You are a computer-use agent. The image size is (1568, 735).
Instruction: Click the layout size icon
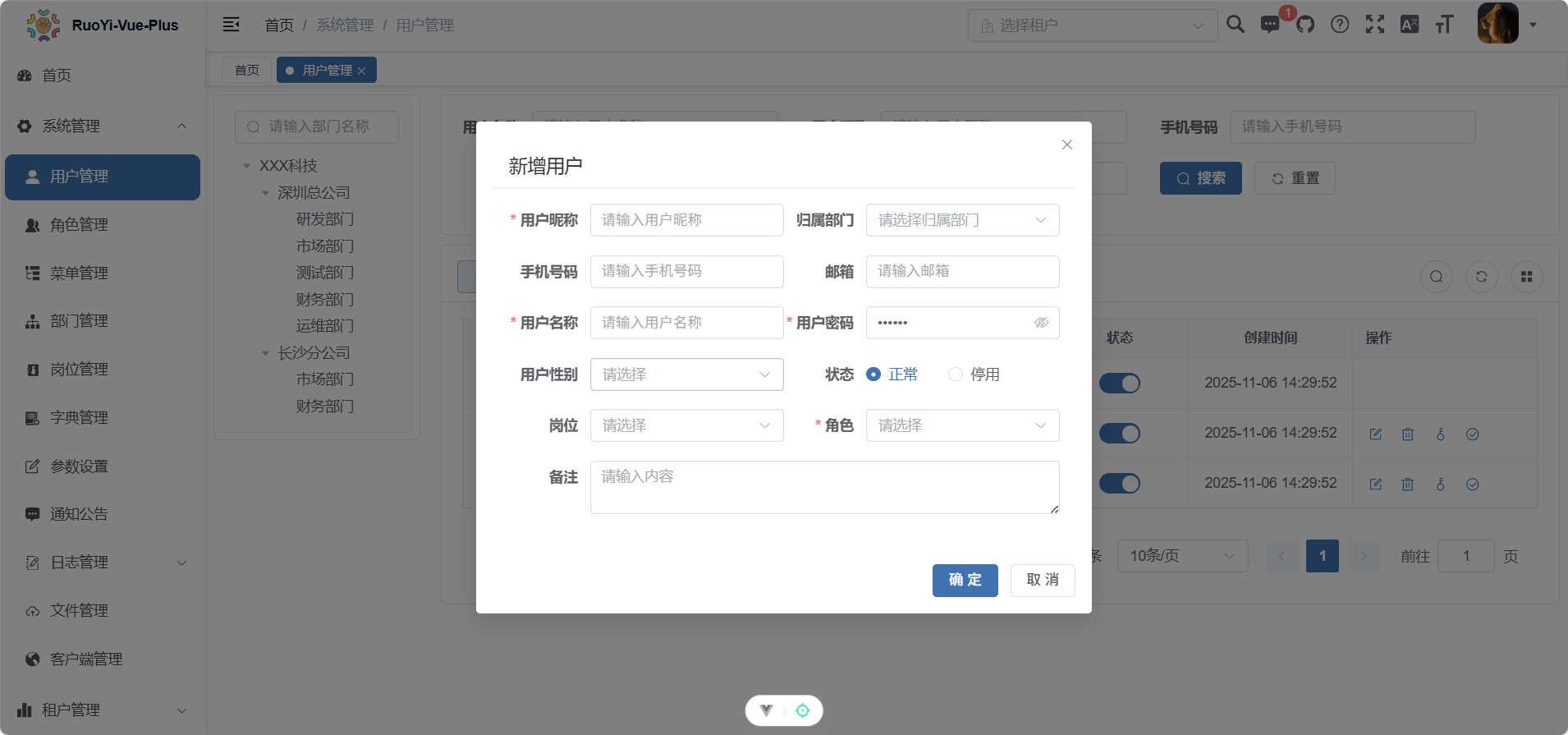coord(1444,25)
